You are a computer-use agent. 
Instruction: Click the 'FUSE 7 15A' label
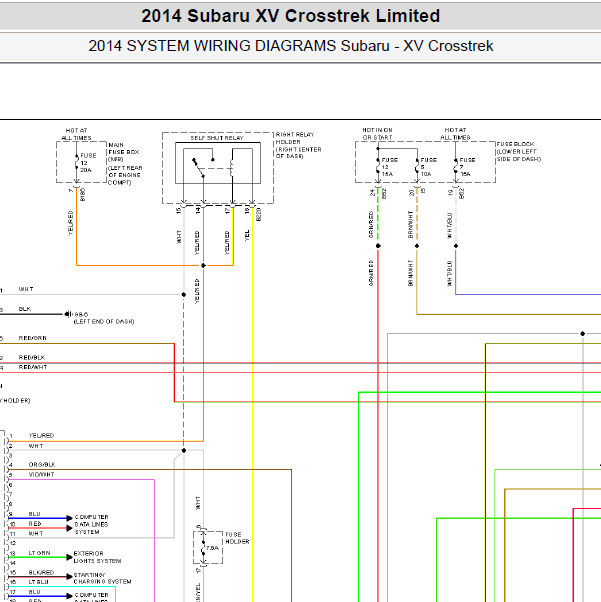[467, 167]
